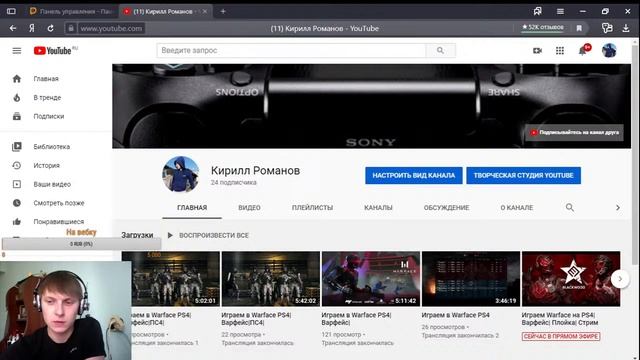The height and width of the screenshot is (360, 640).
Task: Open the browser bookmarks collection icon
Action: pos(538,11)
